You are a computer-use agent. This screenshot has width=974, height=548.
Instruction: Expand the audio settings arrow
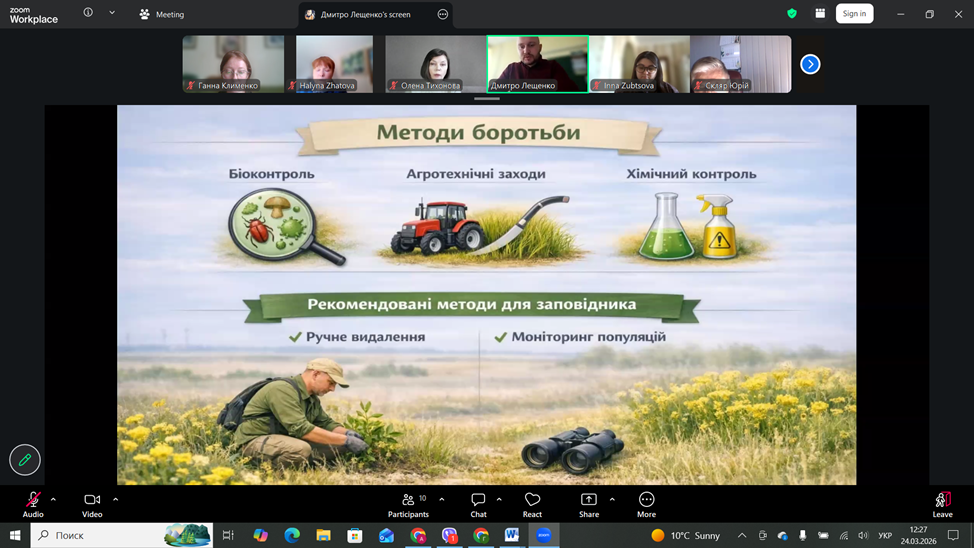click(53, 499)
